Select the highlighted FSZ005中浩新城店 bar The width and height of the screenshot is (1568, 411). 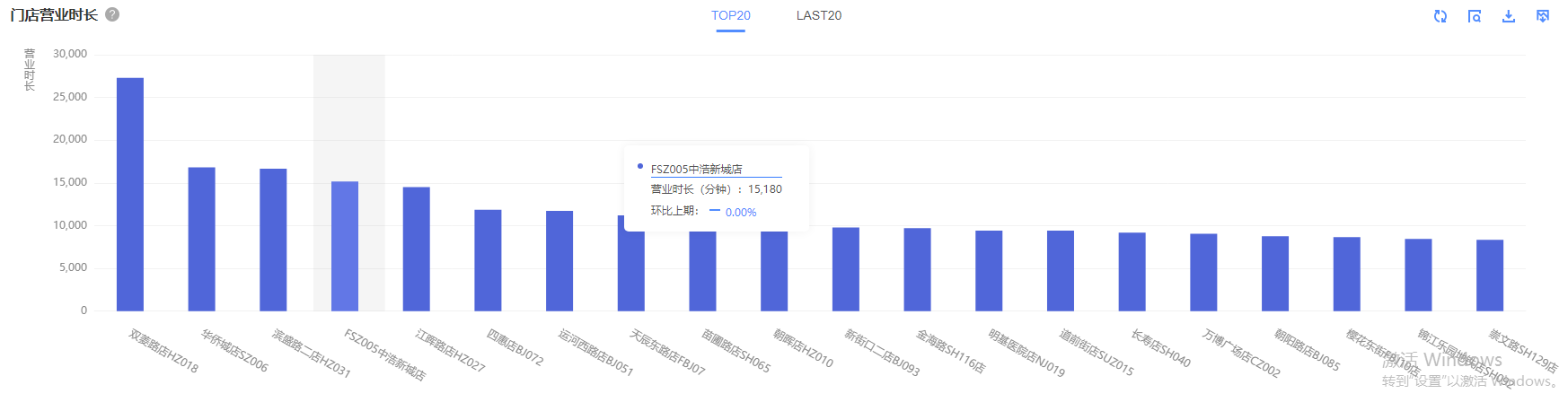click(345, 247)
